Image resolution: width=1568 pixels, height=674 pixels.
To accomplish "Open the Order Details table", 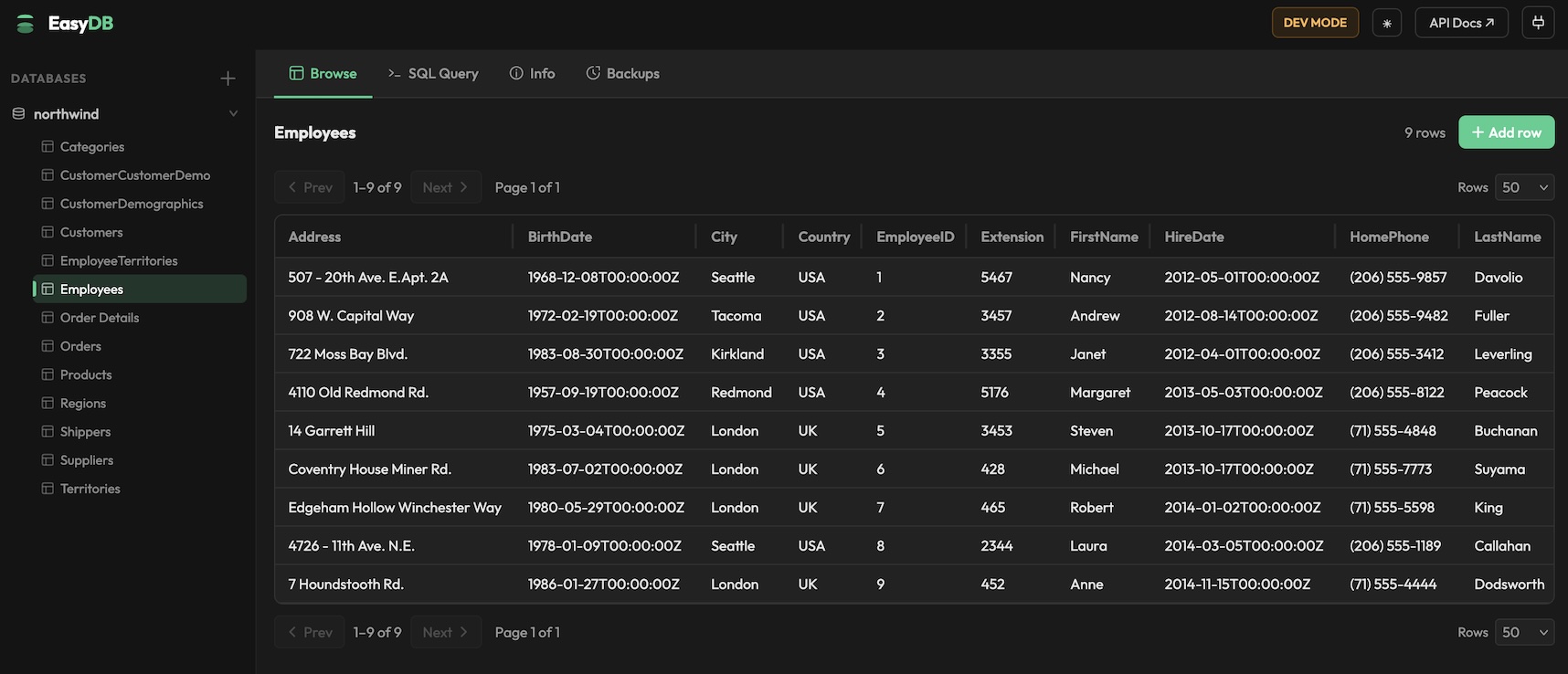I will pyautogui.click(x=140, y=317).
